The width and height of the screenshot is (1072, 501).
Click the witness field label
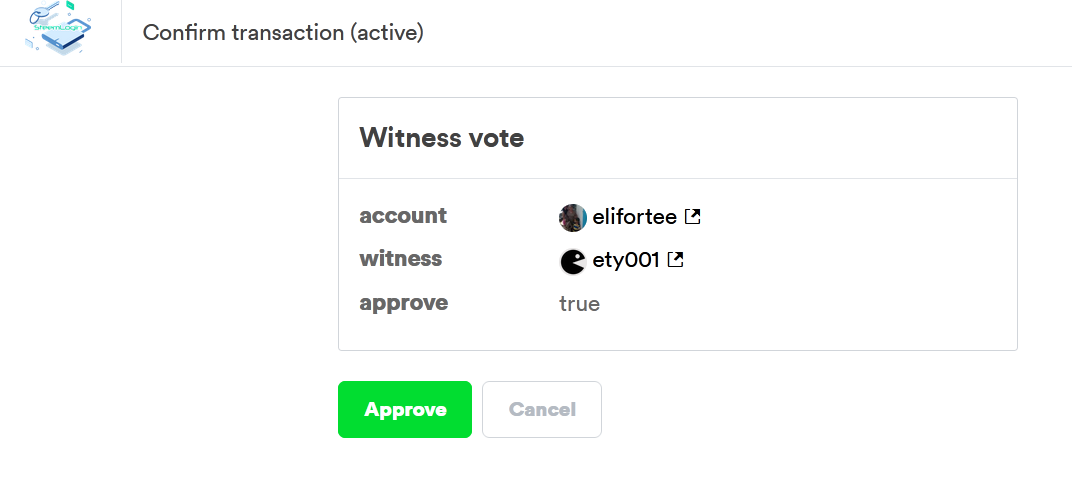click(400, 259)
